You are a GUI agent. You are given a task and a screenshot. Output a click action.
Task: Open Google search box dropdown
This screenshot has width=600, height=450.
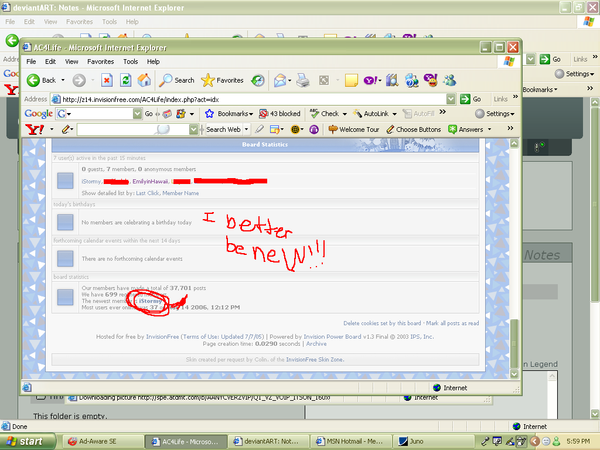[x=137, y=114]
